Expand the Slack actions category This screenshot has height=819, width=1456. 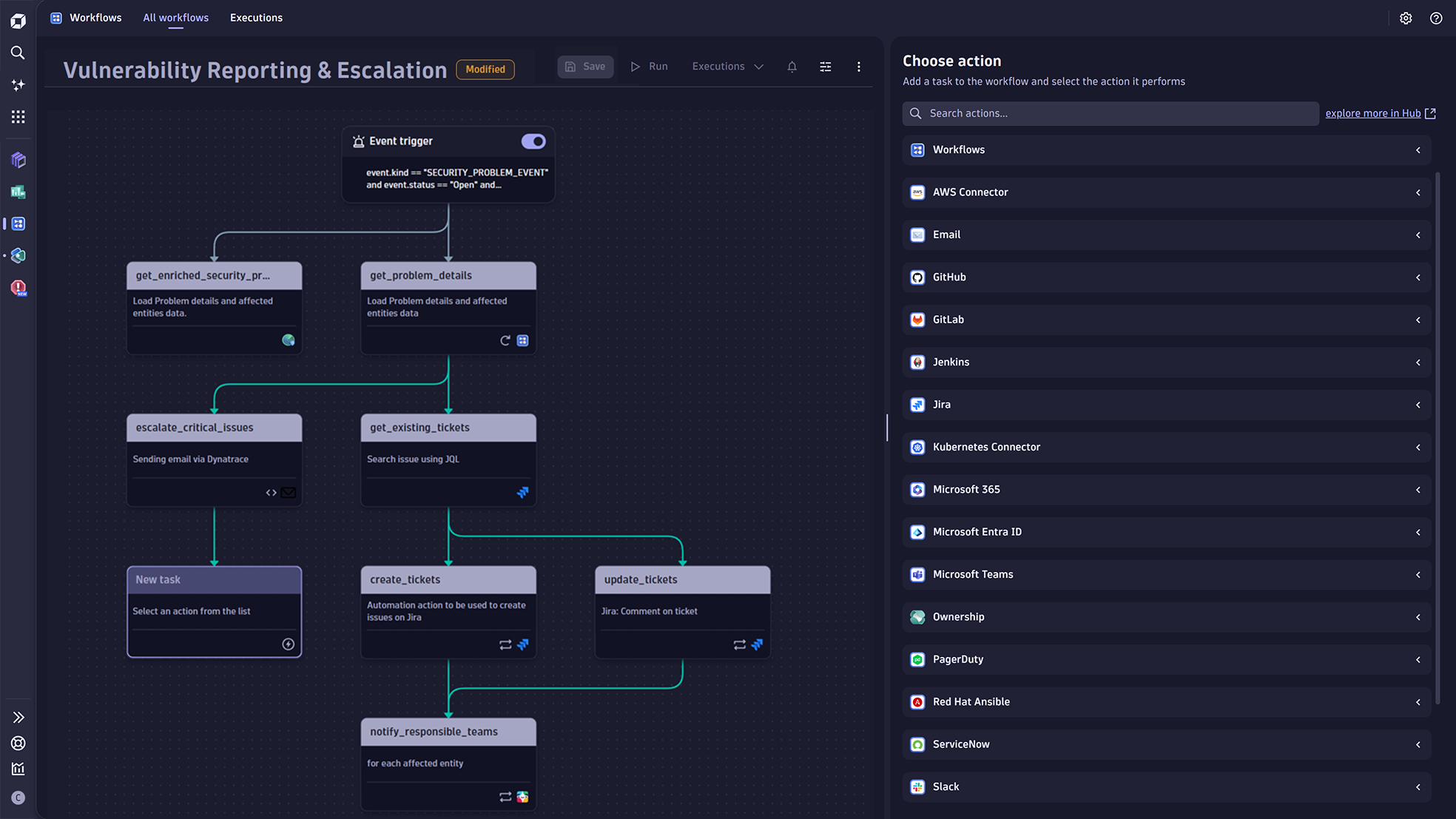(x=1166, y=786)
